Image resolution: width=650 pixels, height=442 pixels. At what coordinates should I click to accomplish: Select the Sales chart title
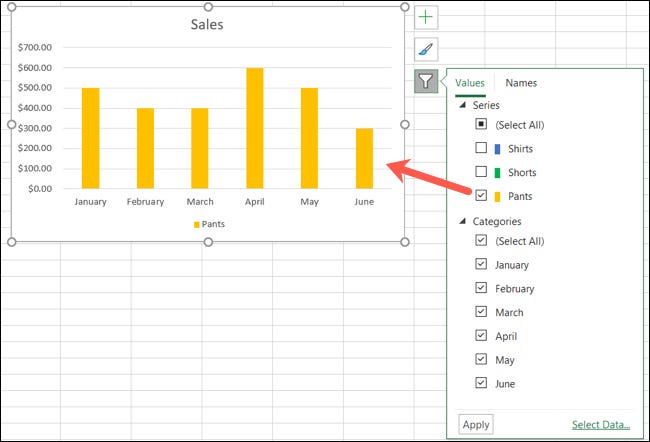[207, 24]
